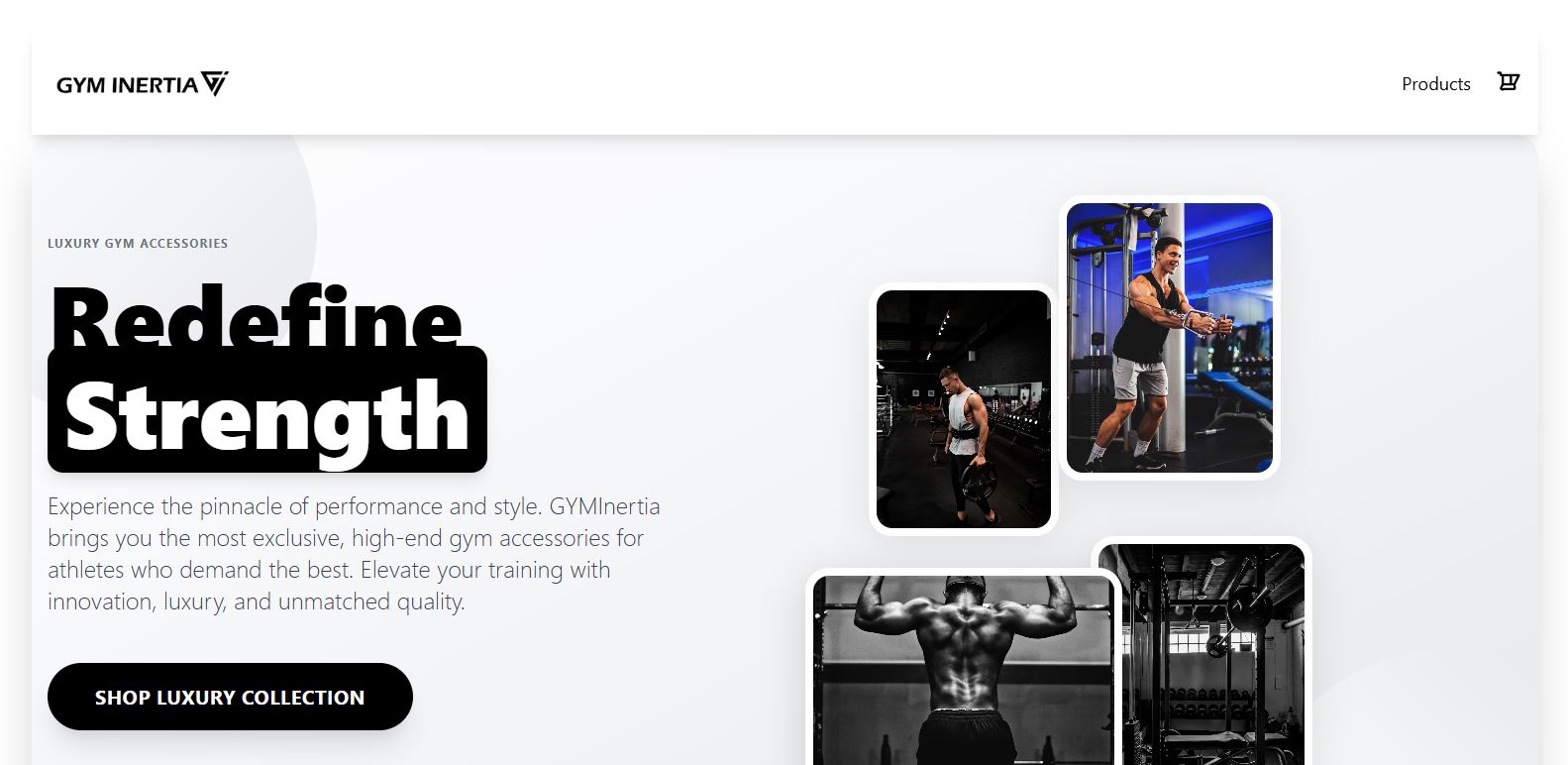This screenshot has height=765, width=1568.
Task: Shop the luxury collection button
Action: coord(230,697)
